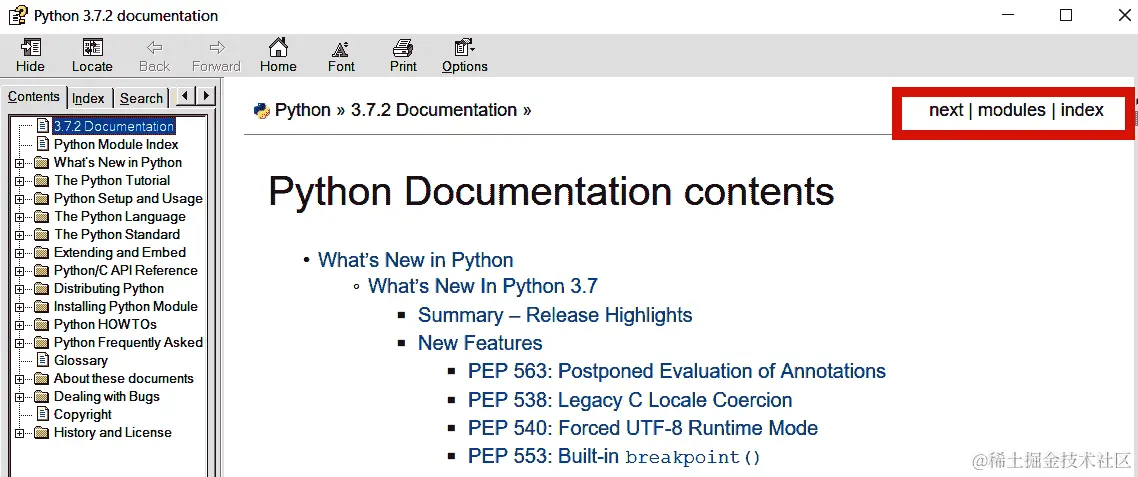Click folder icon for The Python Language
The width and height of the screenshot is (1138, 477).
point(41,216)
